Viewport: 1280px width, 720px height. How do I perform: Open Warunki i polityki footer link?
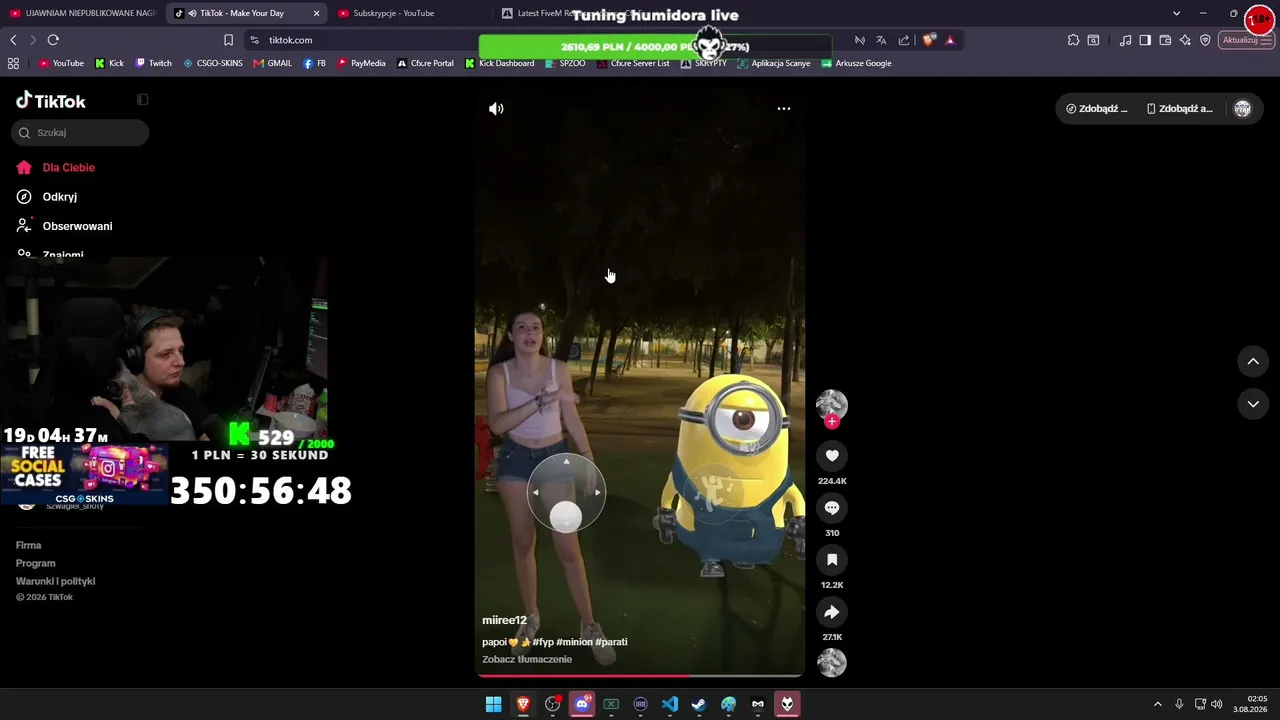[x=55, y=581]
